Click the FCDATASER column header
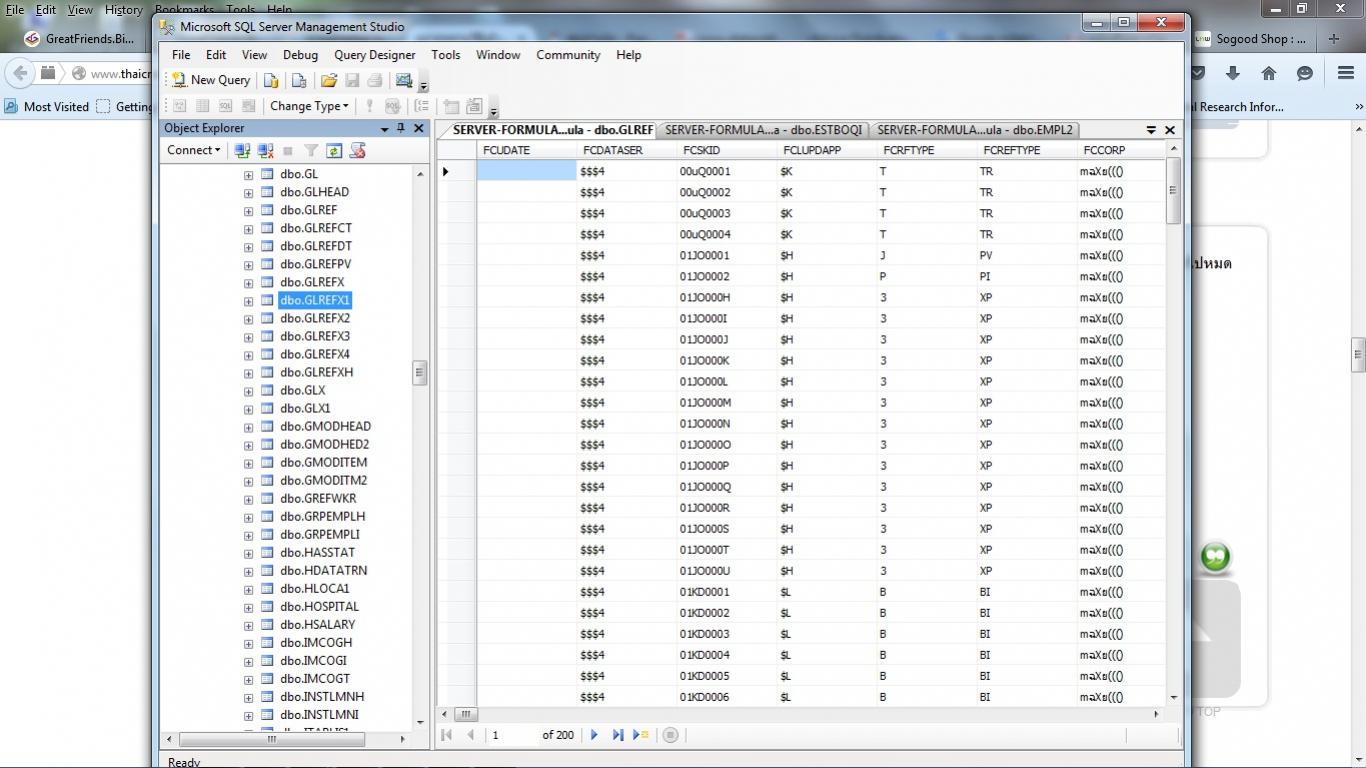 point(627,150)
